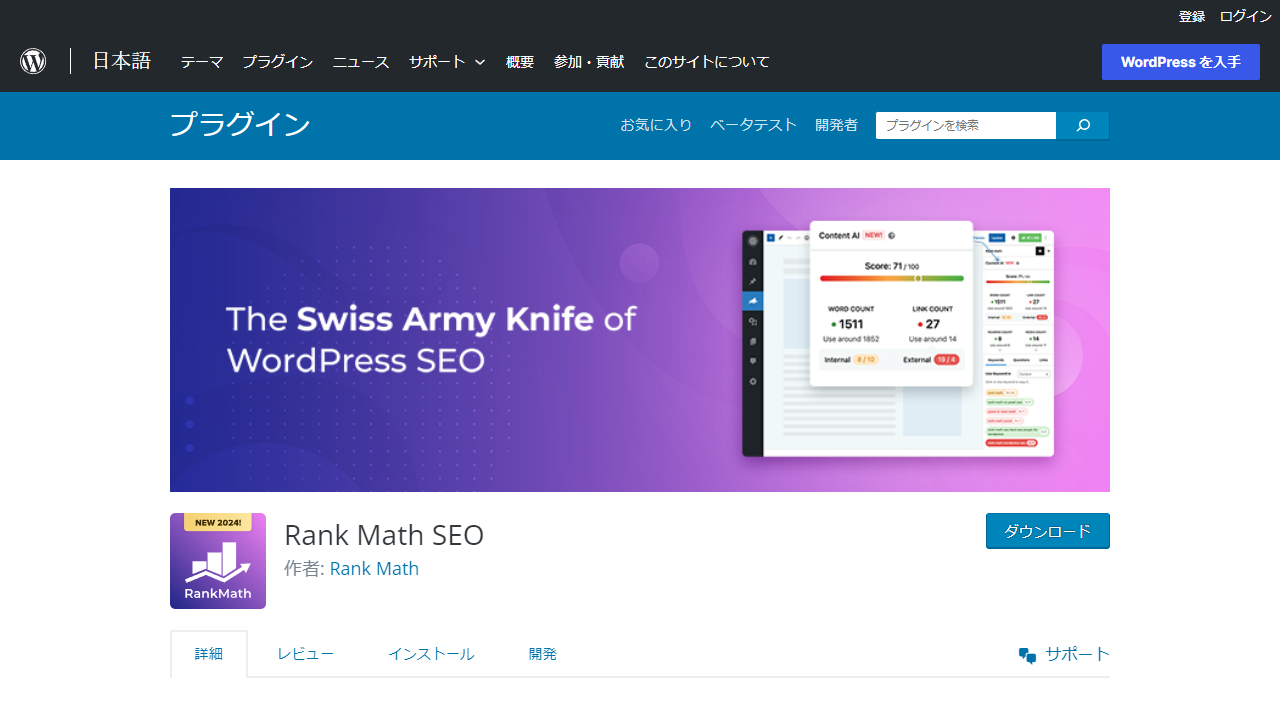1280x720 pixels.
Task: Open the テーマ menu item
Action: click(201, 62)
